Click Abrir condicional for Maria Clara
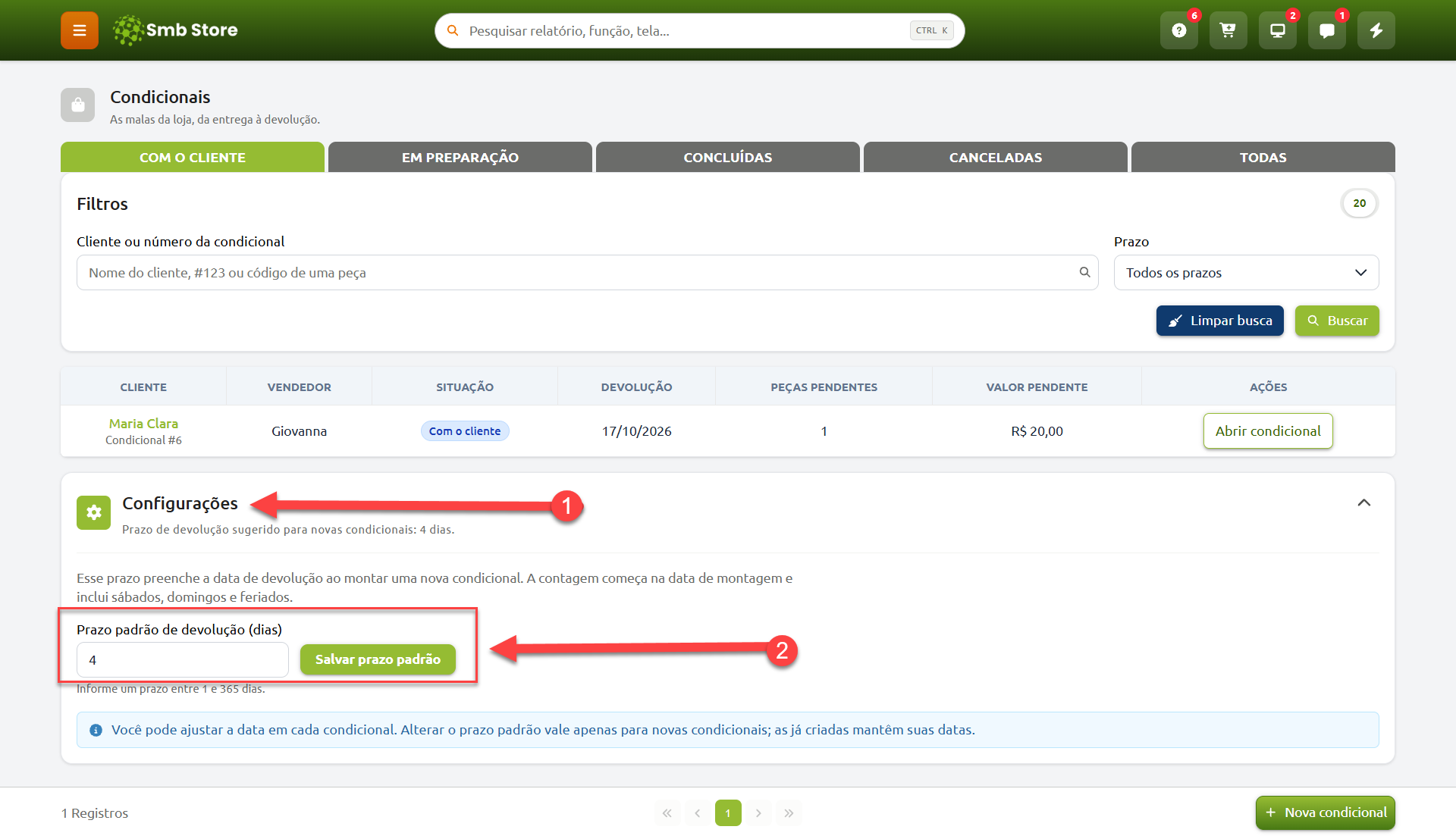The width and height of the screenshot is (1456, 839). 1268,431
